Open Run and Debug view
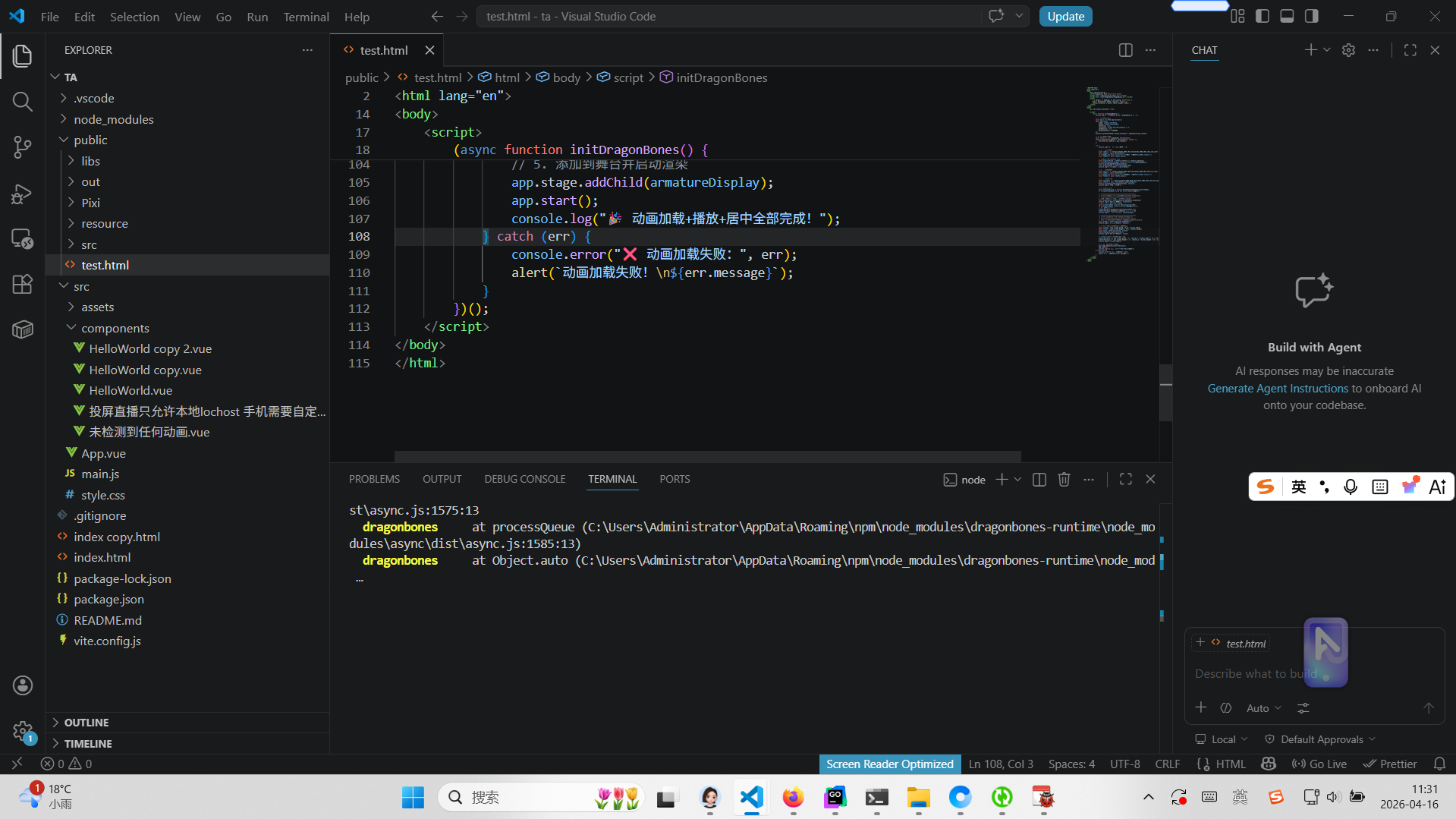The image size is (1456, 819). coord(23,194)
